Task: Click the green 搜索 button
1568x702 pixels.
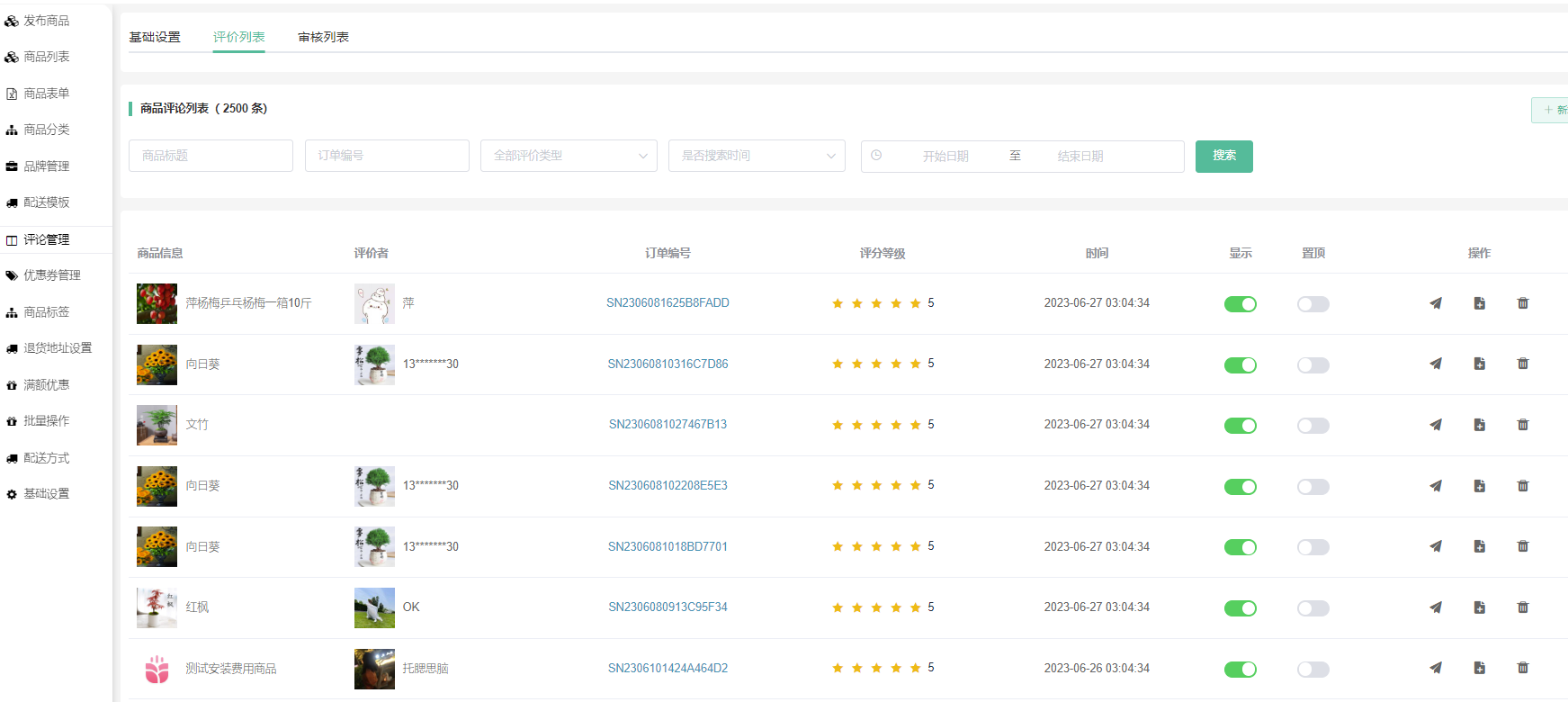Action: click(1223, 156)
